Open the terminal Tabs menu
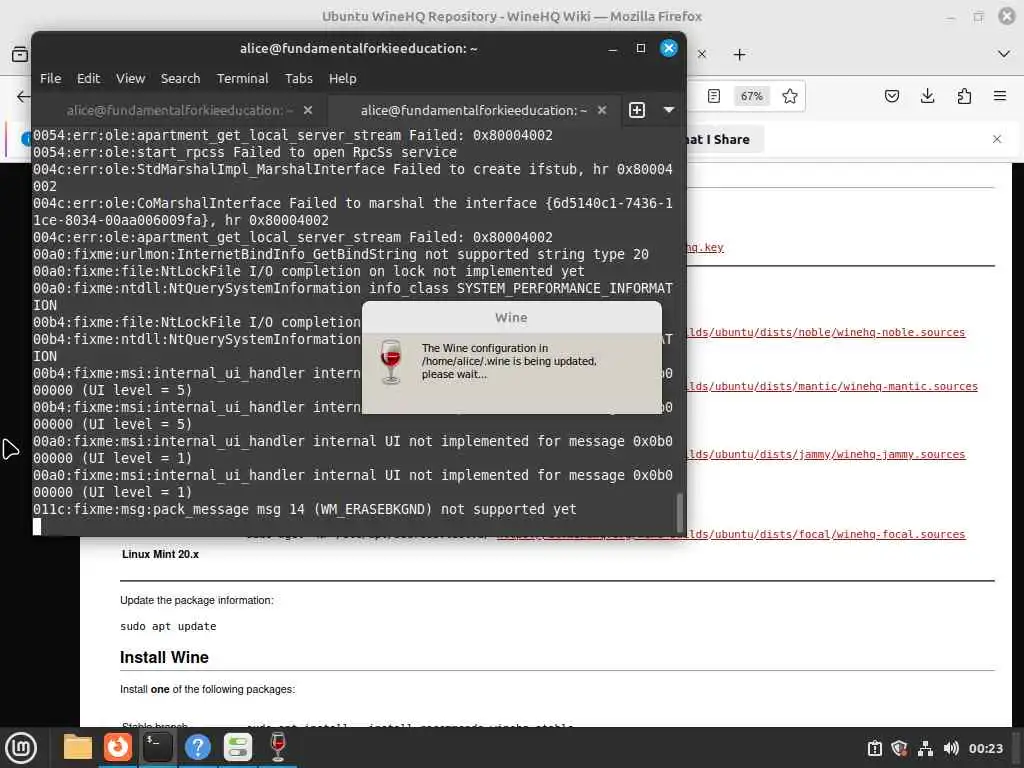 298,78
